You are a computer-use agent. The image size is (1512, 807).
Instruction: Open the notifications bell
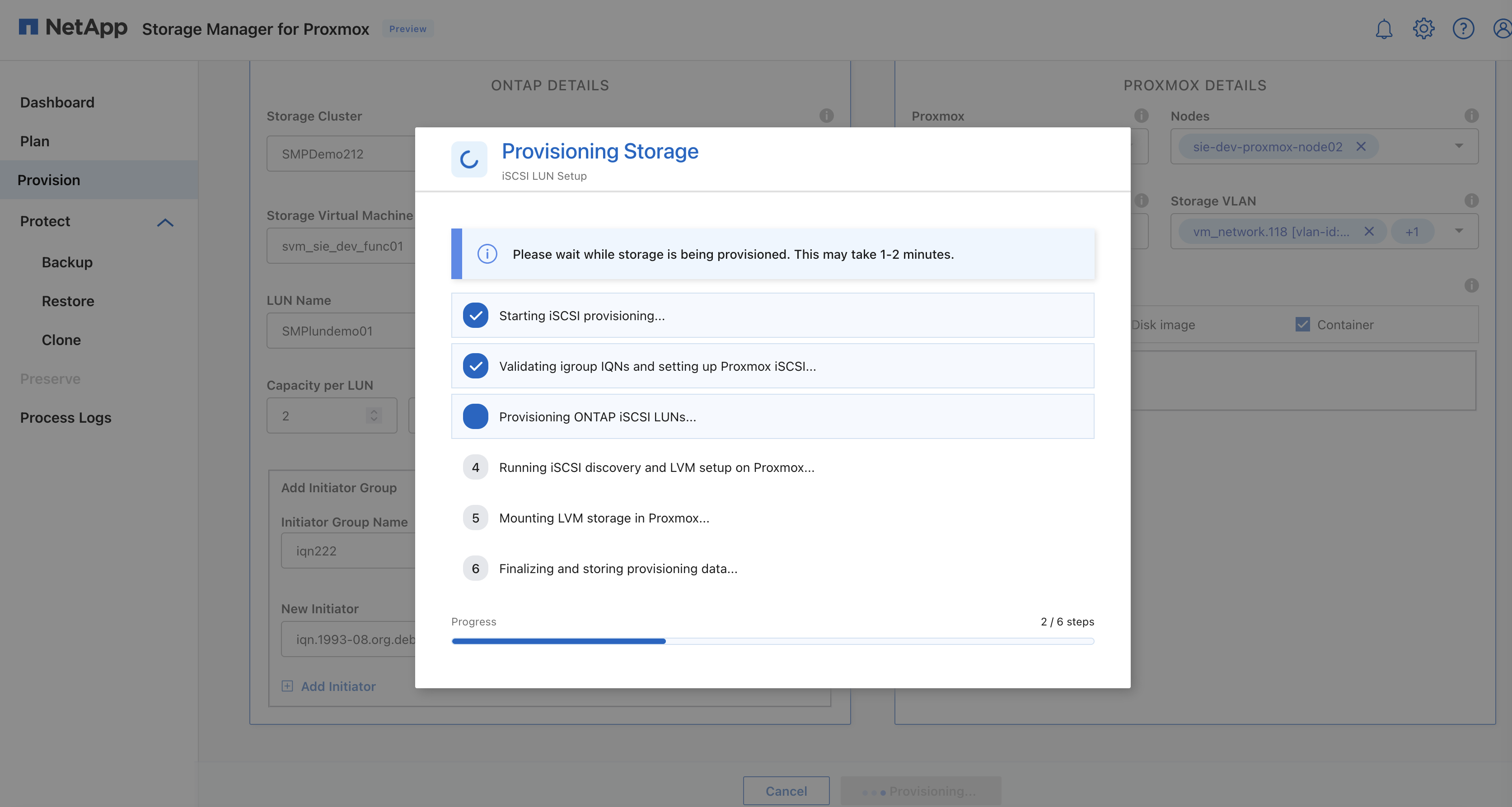1383,28
